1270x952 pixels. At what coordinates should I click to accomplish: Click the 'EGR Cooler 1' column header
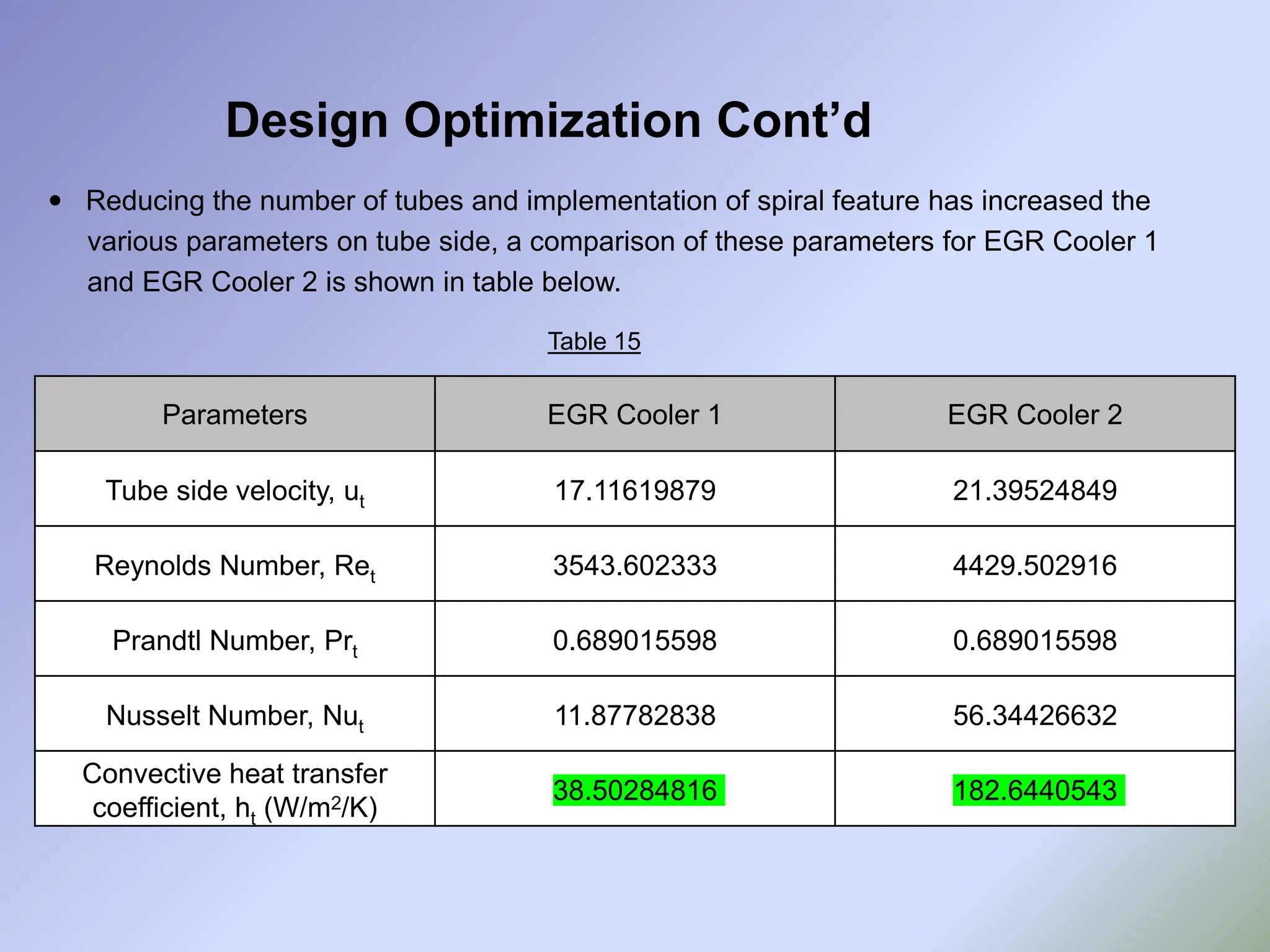pos(635,414)
